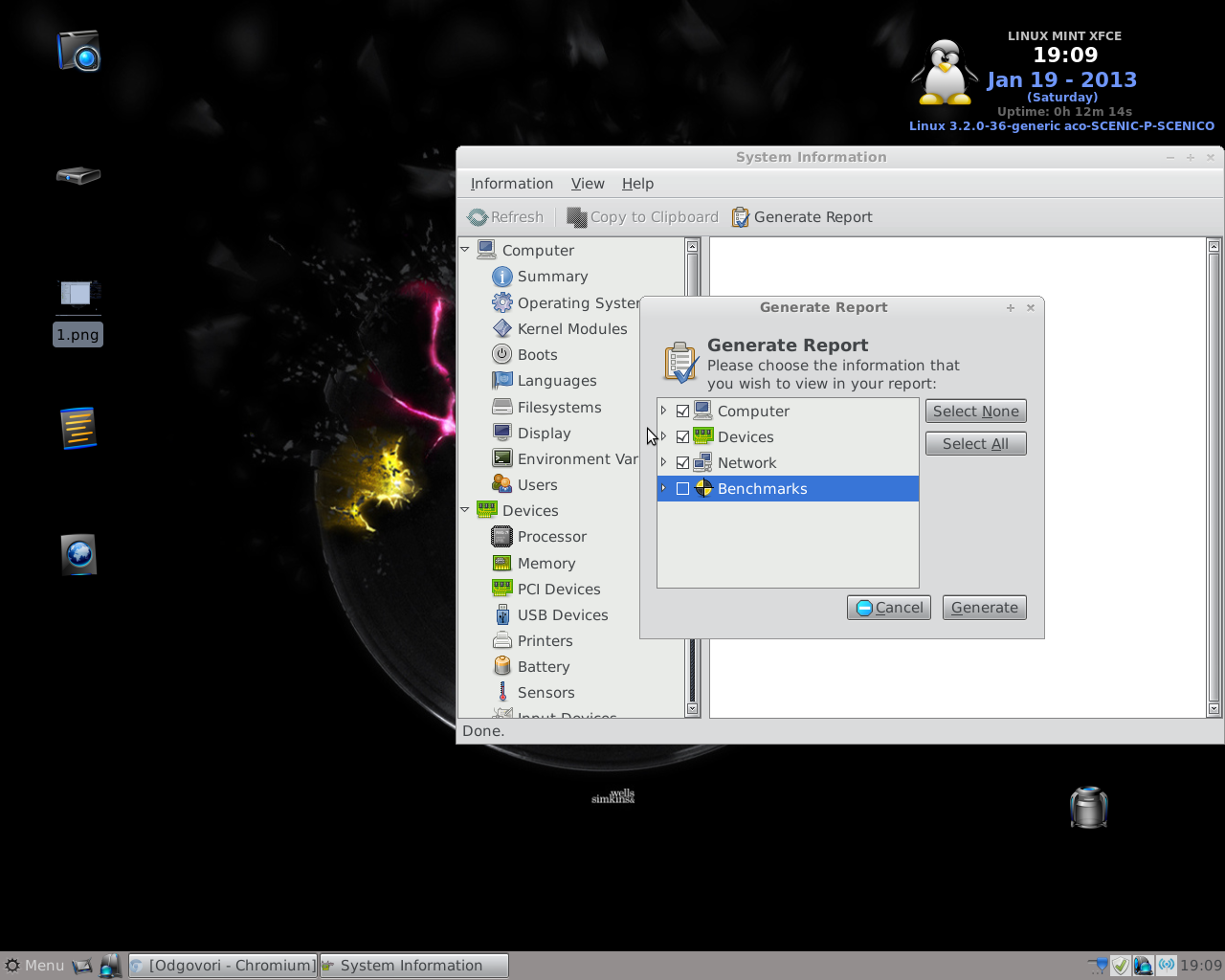
Task: Select the USB Devices icon
Action: [x=502, y=614]
